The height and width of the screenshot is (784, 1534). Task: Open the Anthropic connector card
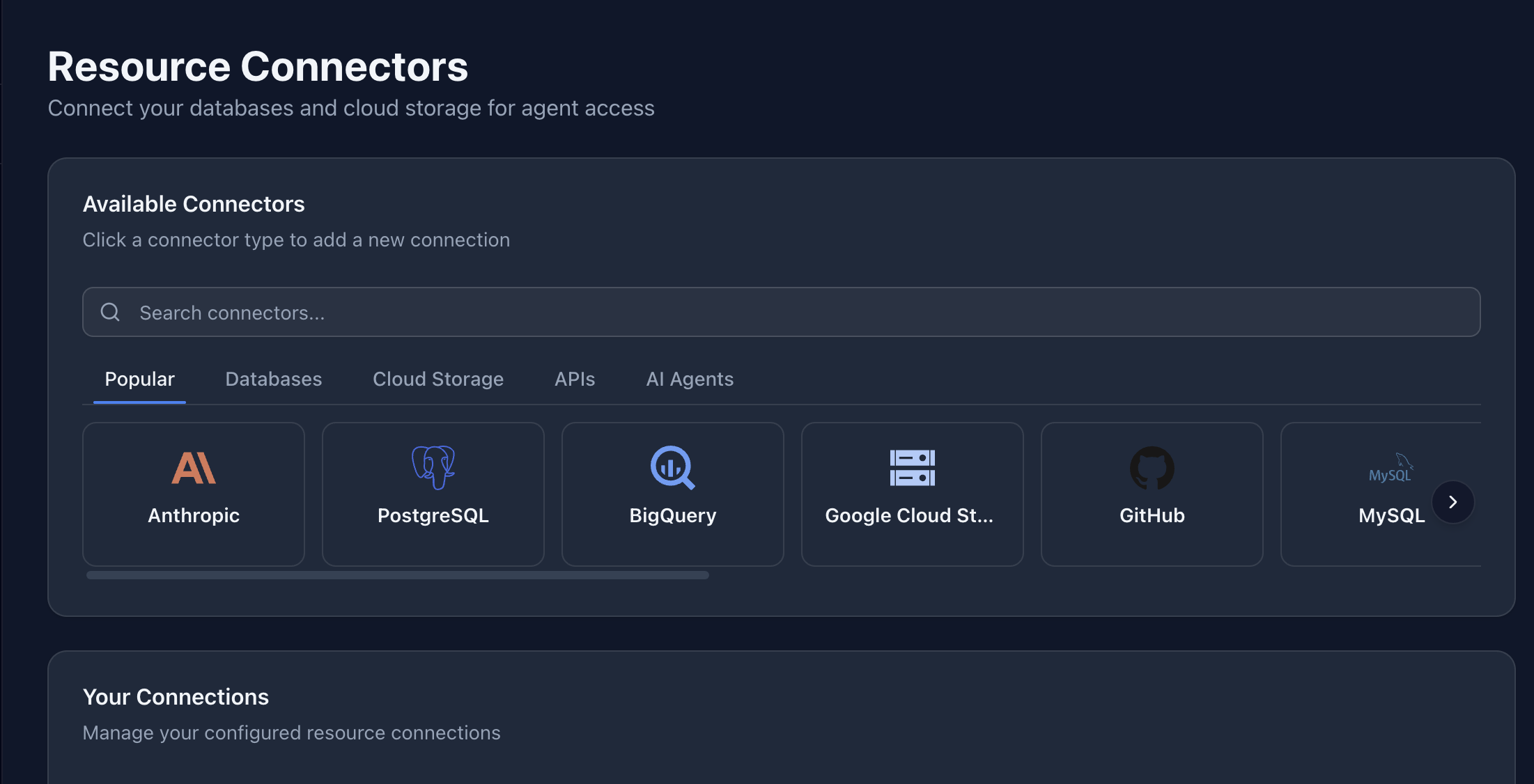point(193,494)
